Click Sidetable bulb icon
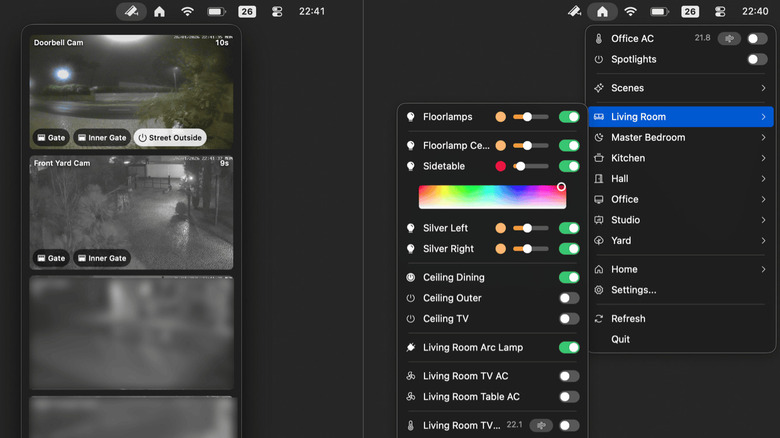The height and width of the screenshot is (438, 780). 410,166
